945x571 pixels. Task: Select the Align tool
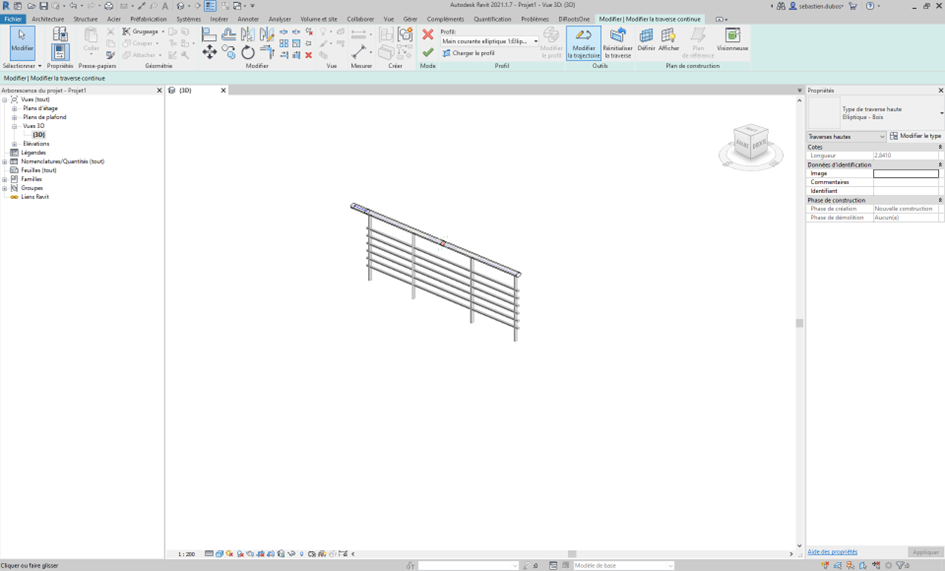(209, 34)
